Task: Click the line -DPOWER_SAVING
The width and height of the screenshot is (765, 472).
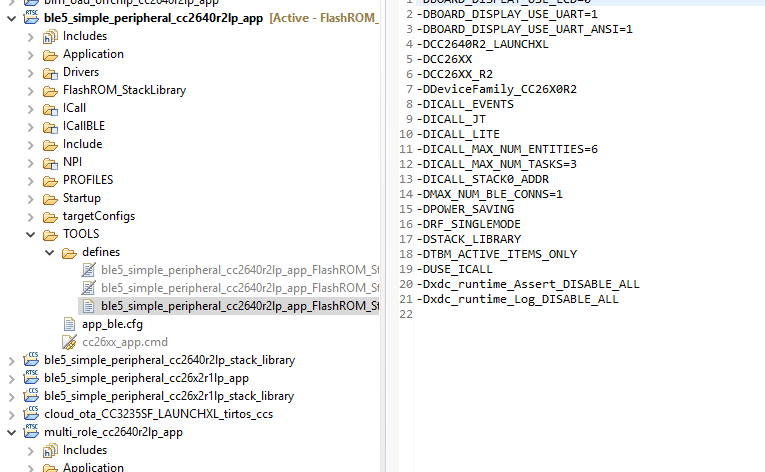Action: 465,209
